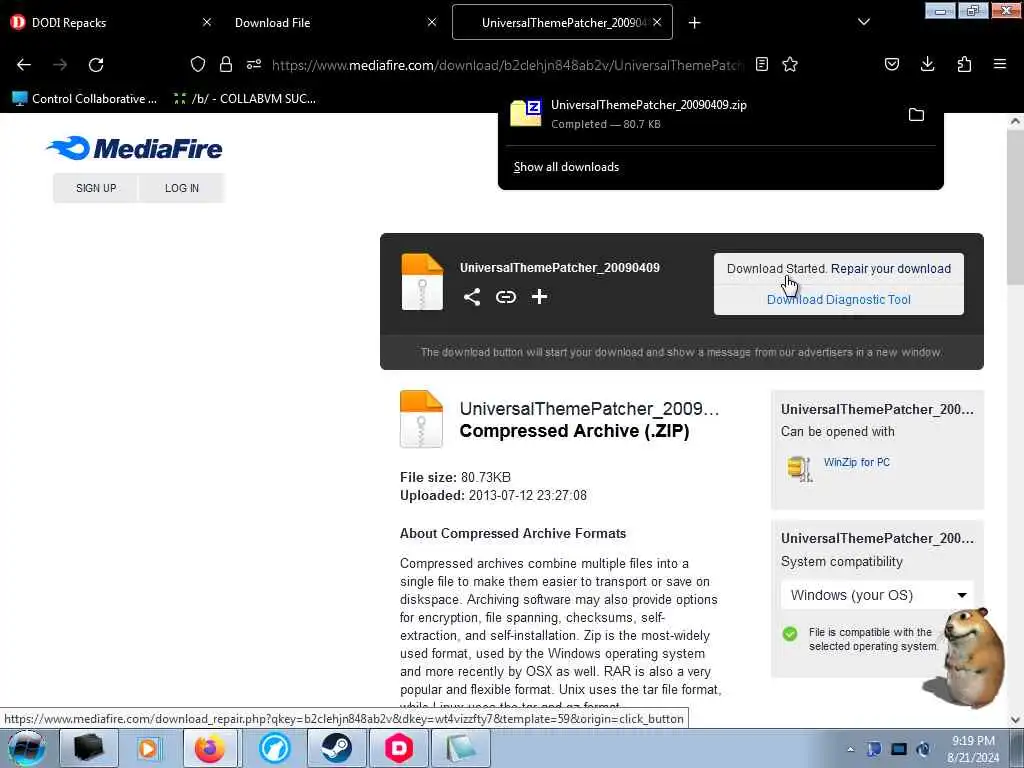The height and width of the screenshot is (768, 1024).
Task: Open the blue circular taskbar app icon
Action: pyautogui.click(x=274, y=748)
